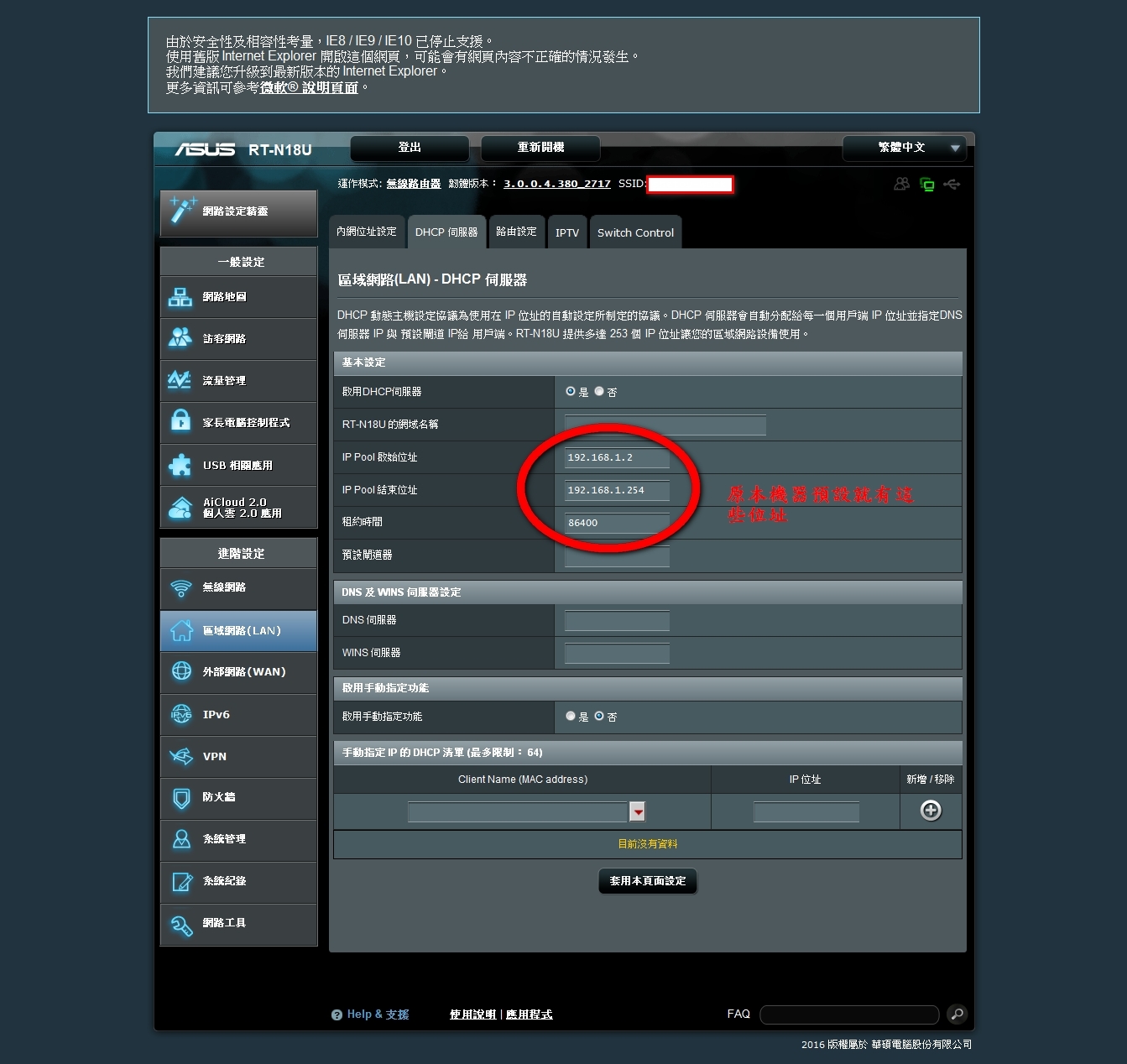
Task: Click the firmware version 3.0.0.4.380_2717 link
Action: pyautogui.click(x=557, y=184)
